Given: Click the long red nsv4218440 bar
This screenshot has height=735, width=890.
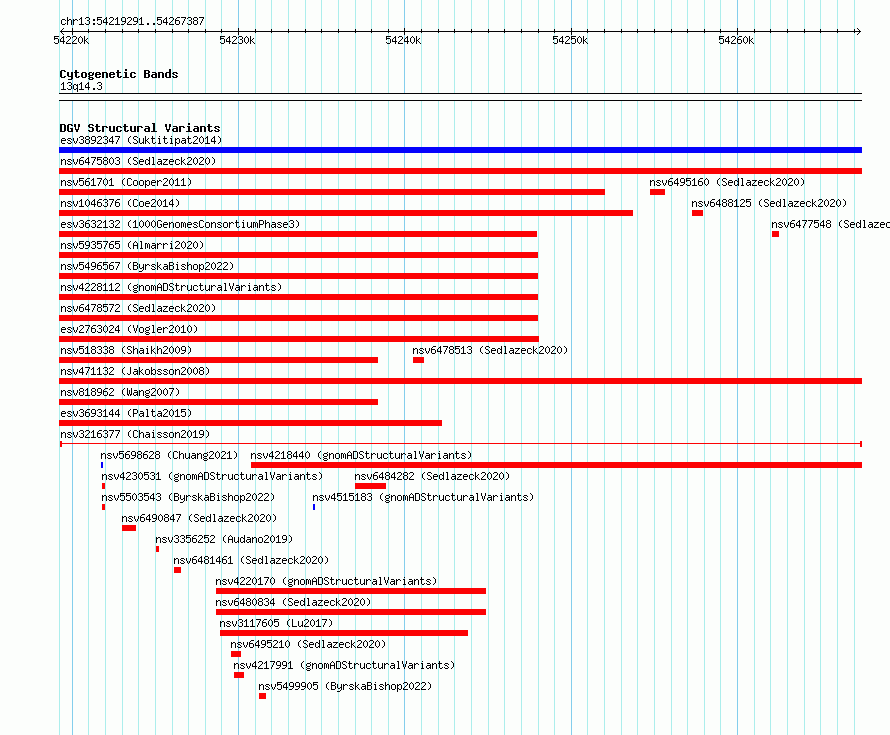Looking at the screenshot, I should [556, 465].
